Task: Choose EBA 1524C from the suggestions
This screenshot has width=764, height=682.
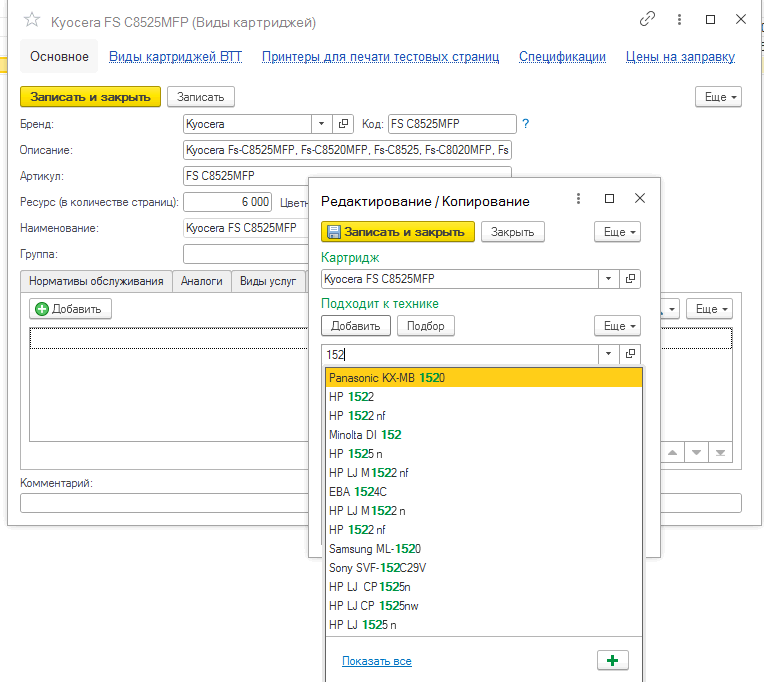Action: [483, 492]
